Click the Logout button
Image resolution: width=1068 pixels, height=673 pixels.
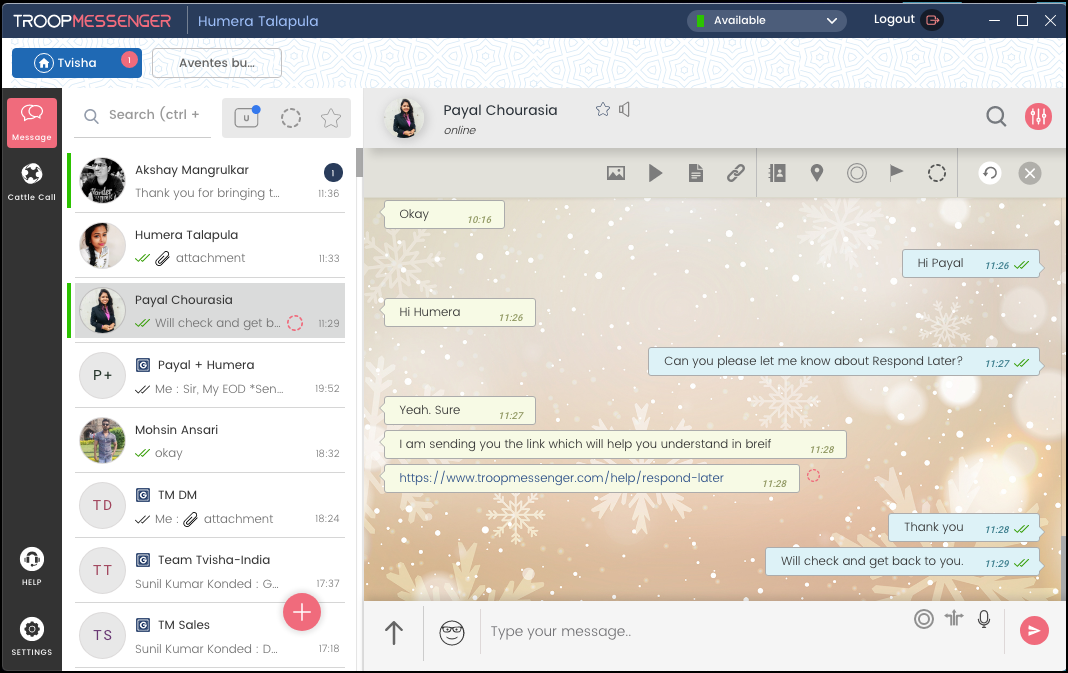pos(907,20)
